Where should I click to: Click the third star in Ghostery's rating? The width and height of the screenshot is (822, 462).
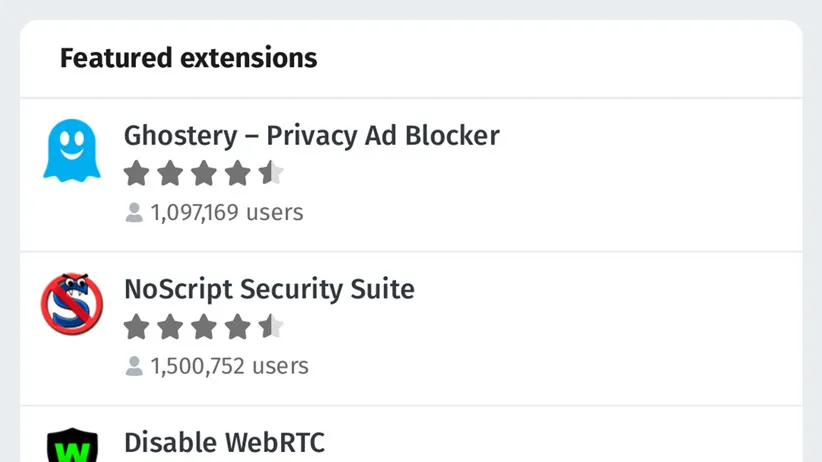pos(204,174)
